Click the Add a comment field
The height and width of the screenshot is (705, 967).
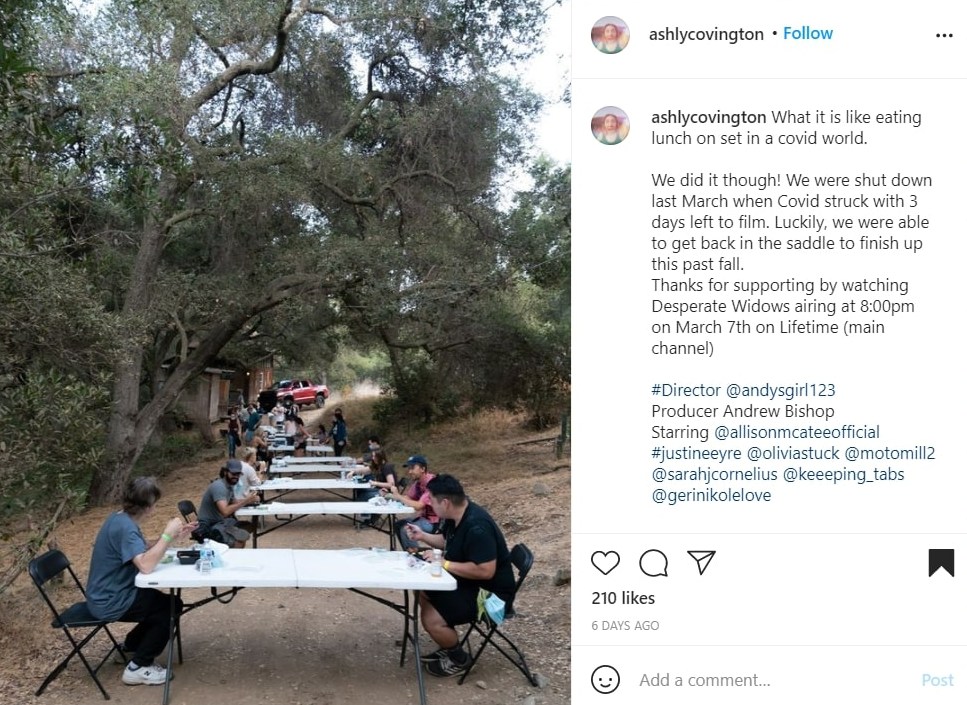[x=774, y=680]
